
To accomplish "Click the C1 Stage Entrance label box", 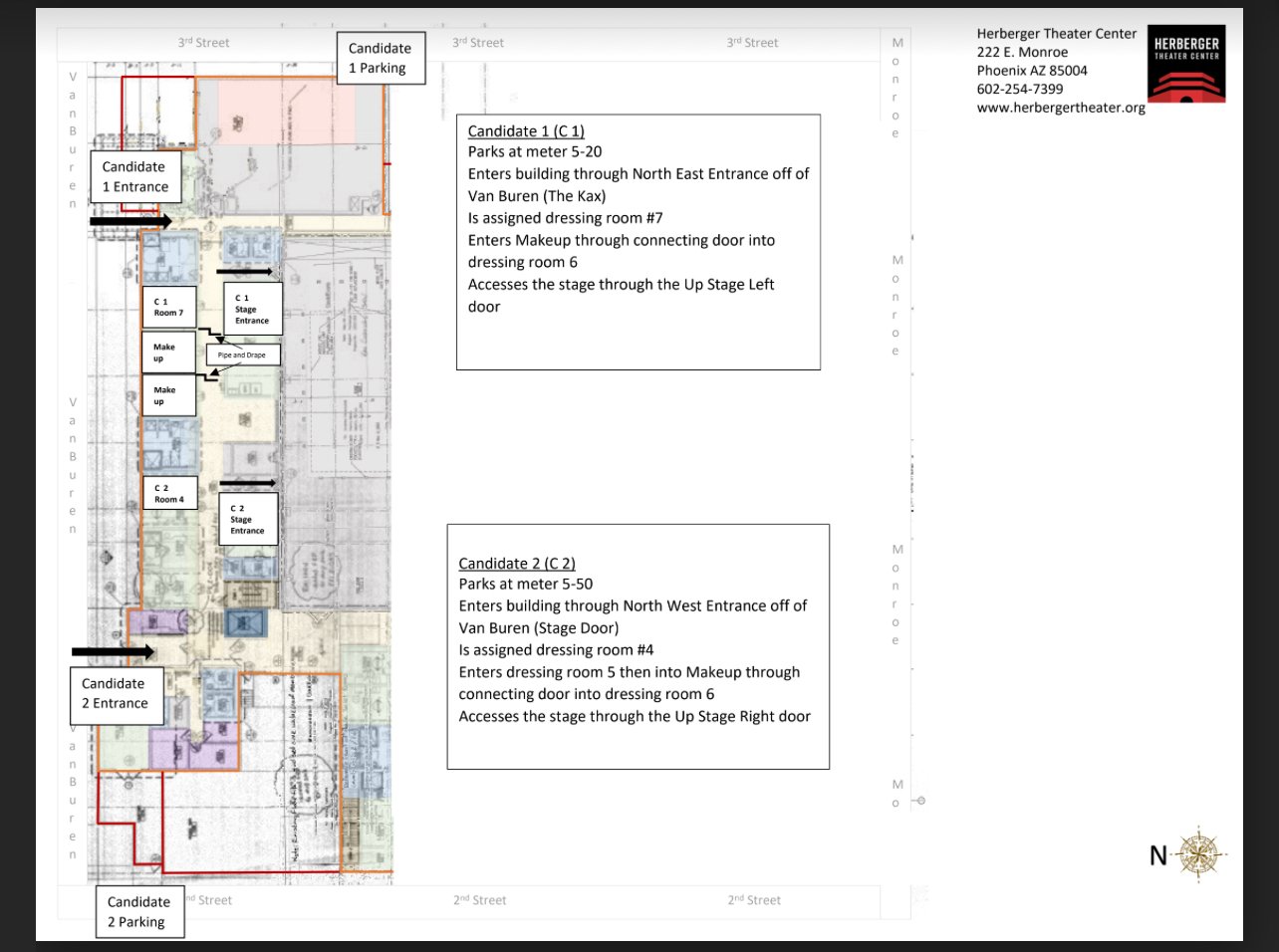I will pyautogui.click(x=252, y=309).
